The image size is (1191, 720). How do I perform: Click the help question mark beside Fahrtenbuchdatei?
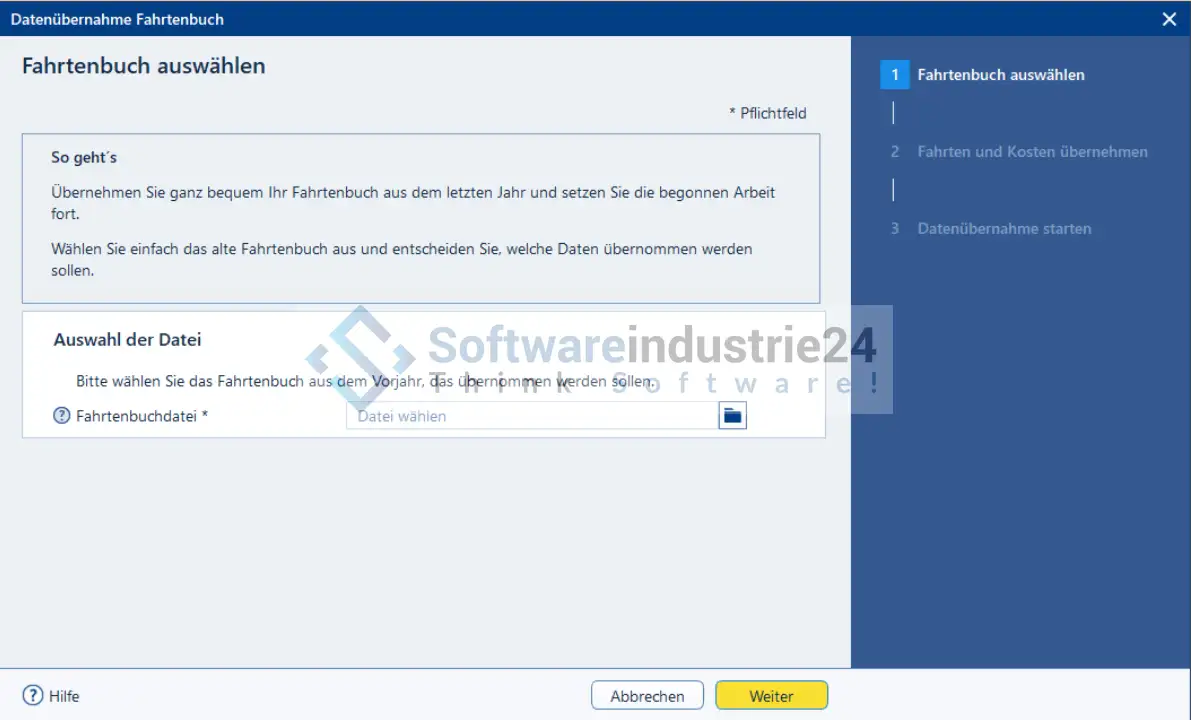coord(62,416)
